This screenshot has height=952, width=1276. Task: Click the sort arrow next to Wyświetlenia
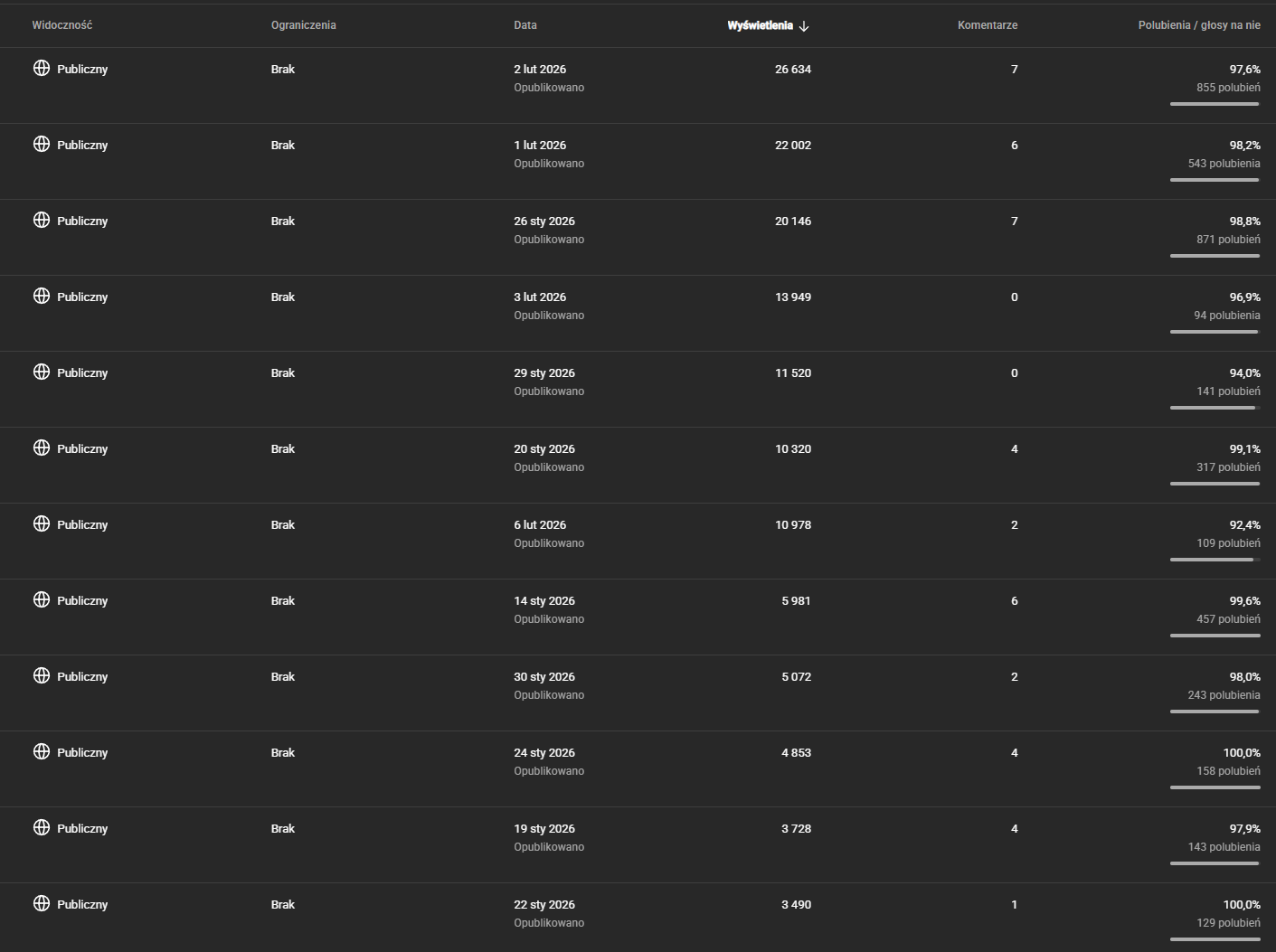pyautogui.click(x=804, y=26)
